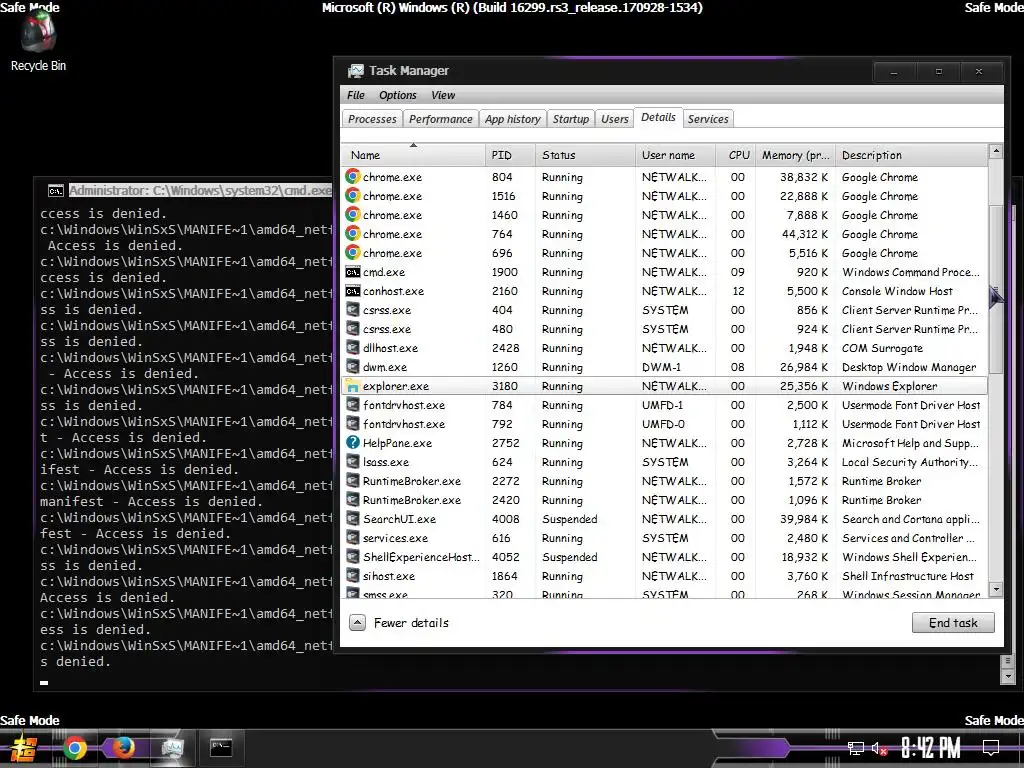1024x768 pixels.
Task: Select the ShellExperienceHost process row
Action: pos(664,557)
